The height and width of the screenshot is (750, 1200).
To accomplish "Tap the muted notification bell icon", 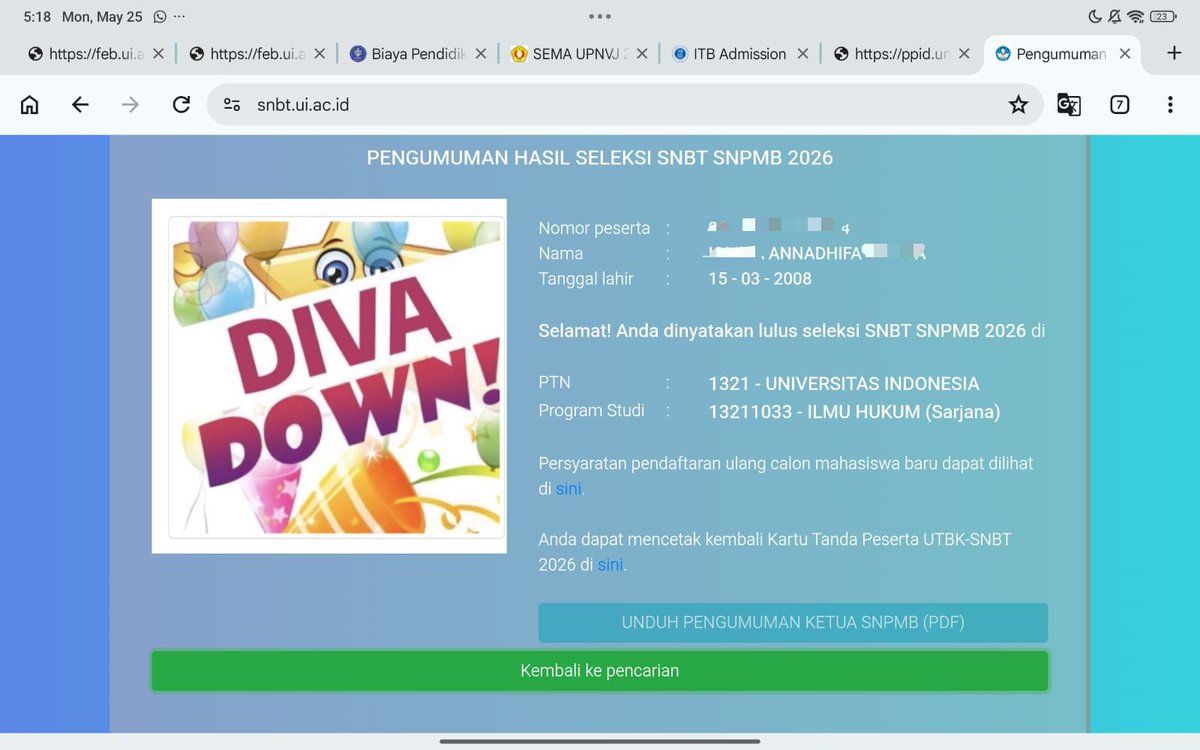I will pyautogui.click(x=1114, y=17).
